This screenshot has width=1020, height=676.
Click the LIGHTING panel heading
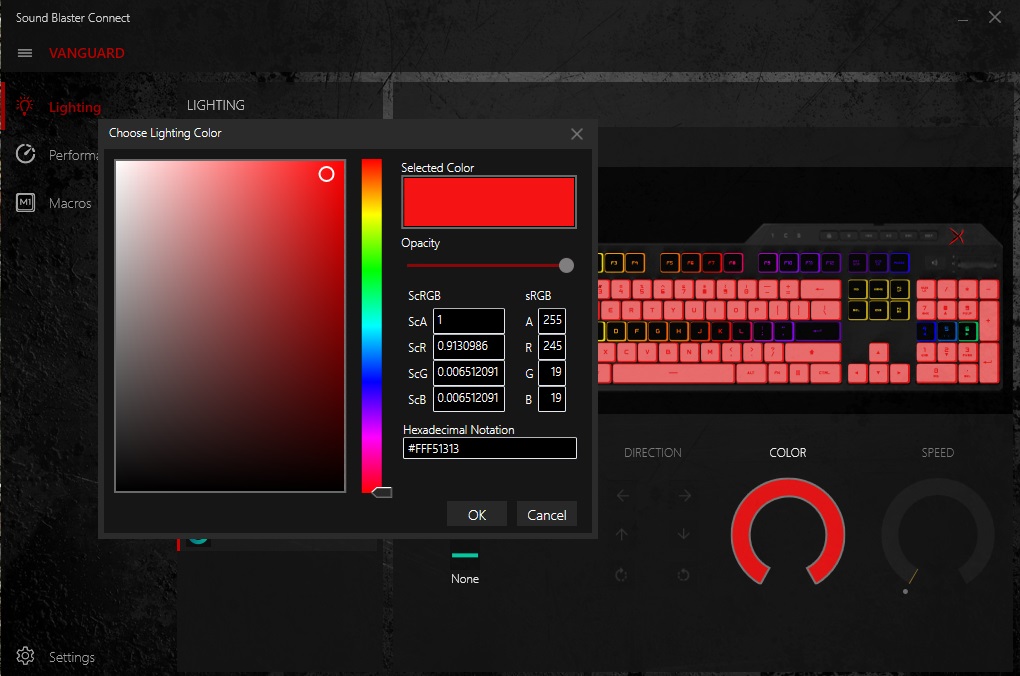215,105
